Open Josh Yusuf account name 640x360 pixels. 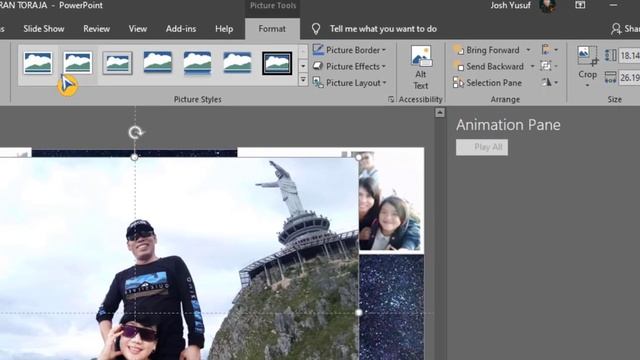pyautogui.click(x=511, y=5)
